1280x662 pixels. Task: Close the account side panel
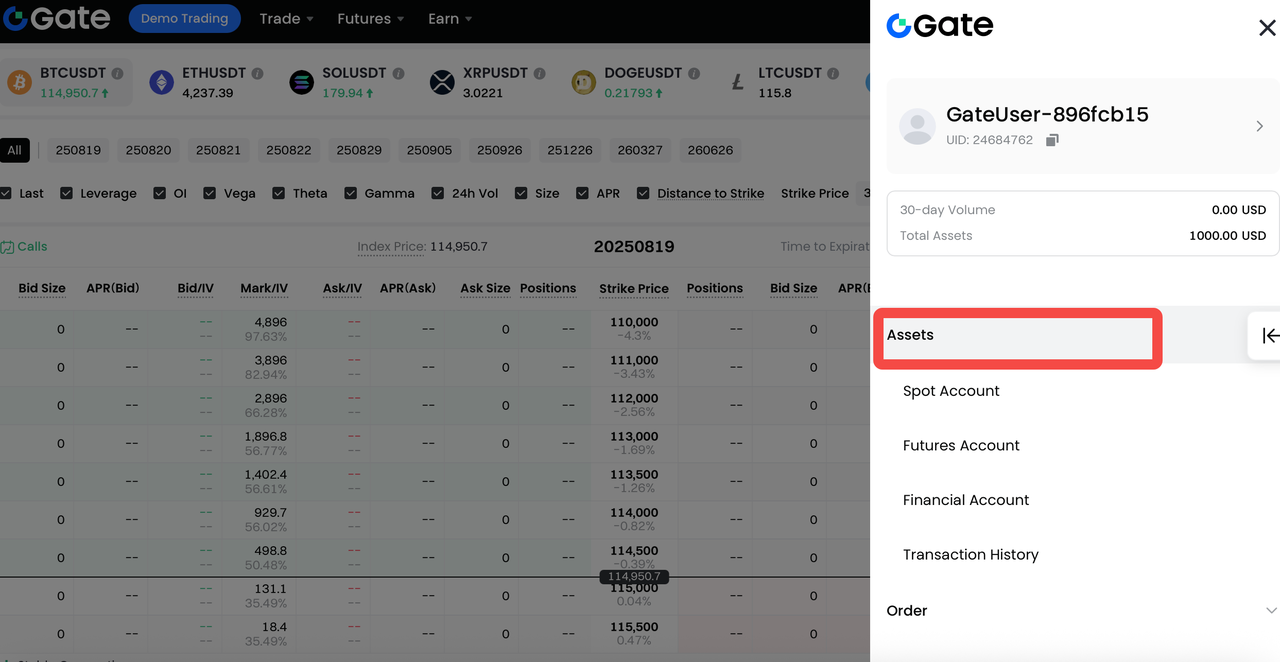(x=1266, y=28)
